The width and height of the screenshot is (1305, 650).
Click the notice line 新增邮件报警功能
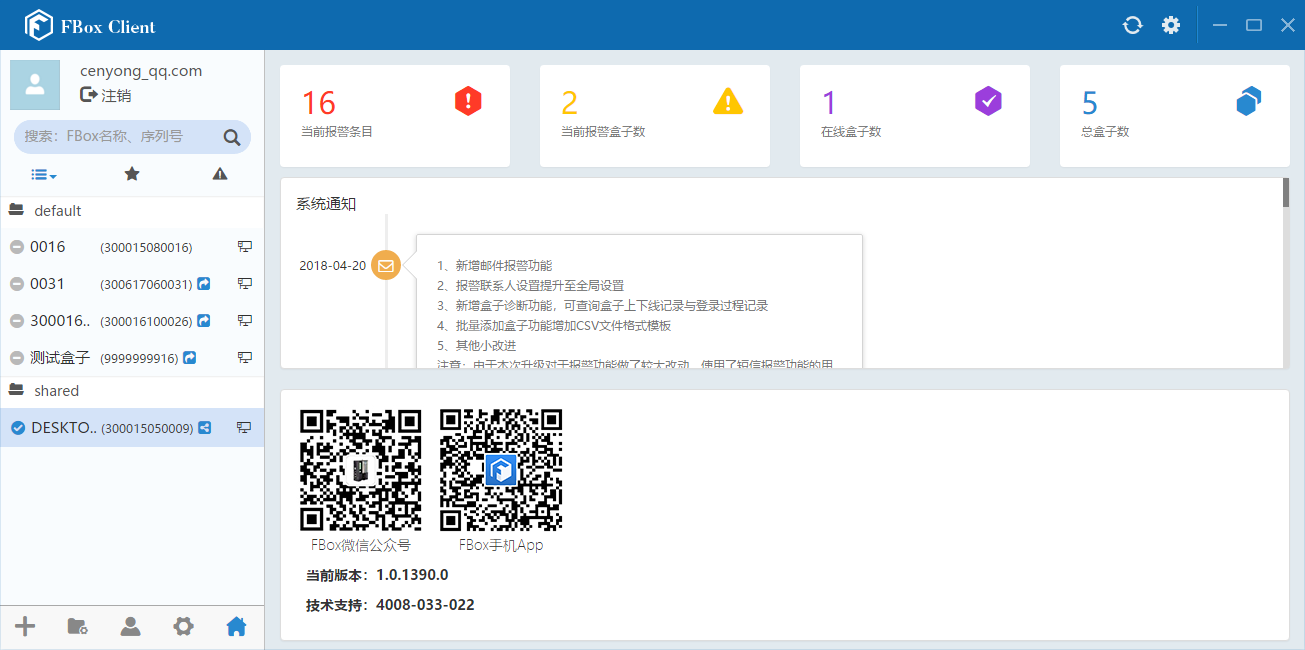494,266
